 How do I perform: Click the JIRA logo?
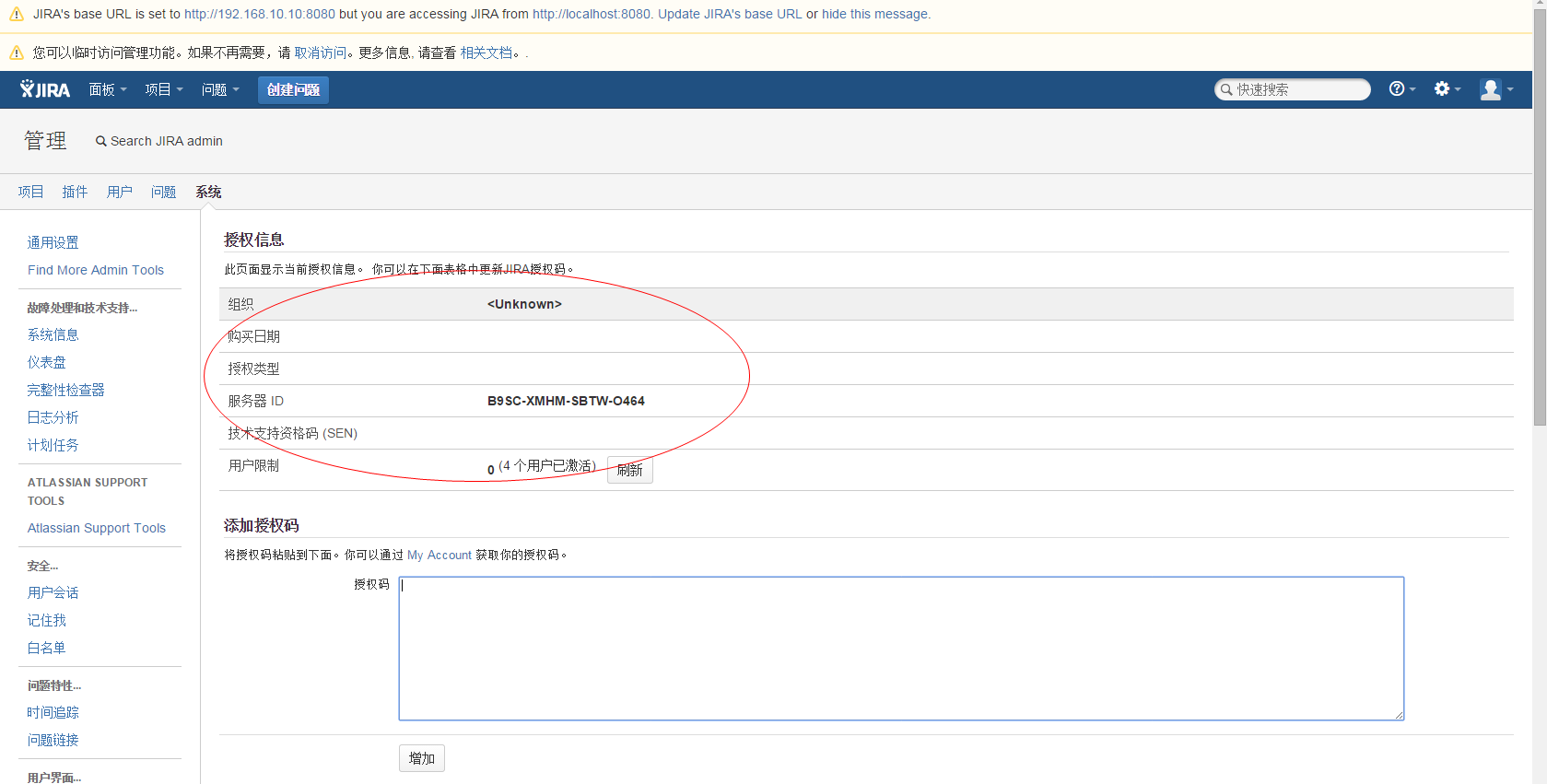click(45, 89)
